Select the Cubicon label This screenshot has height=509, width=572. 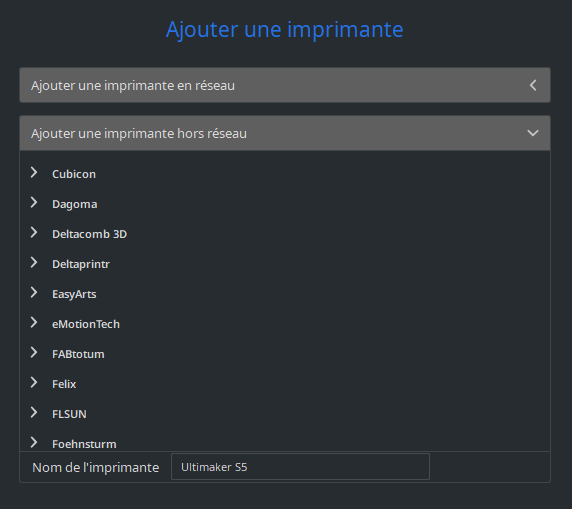(x=74, y=174)
